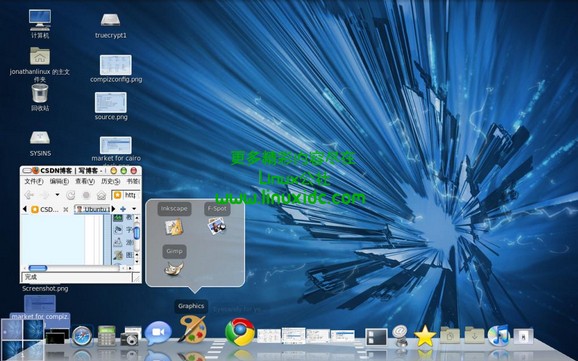This screenshot has width=578, height=361.
Task: Go back in the Firefox window
Action: 29,195
